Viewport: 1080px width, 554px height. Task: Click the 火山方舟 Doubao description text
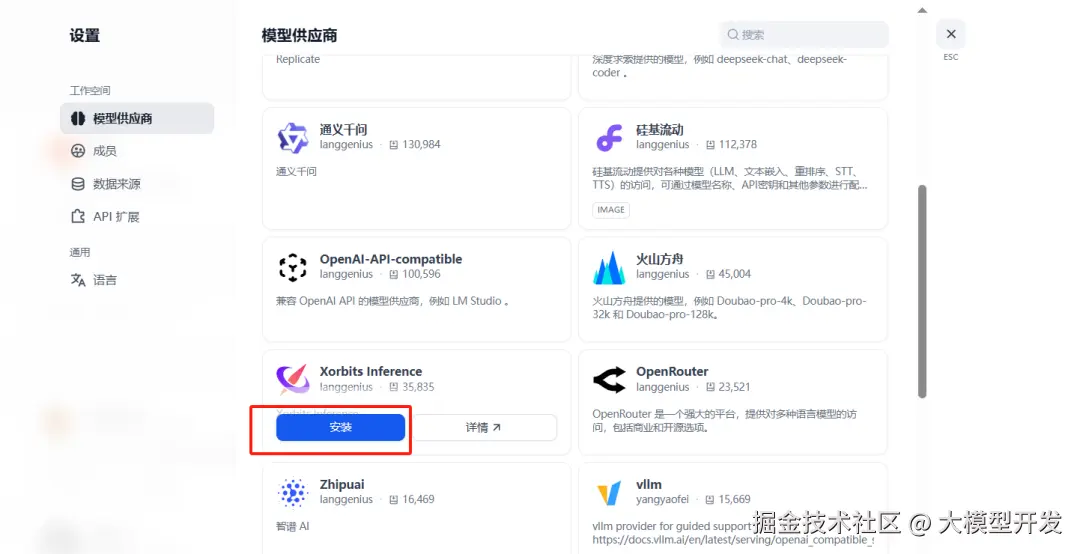click(x=729, y=307)
